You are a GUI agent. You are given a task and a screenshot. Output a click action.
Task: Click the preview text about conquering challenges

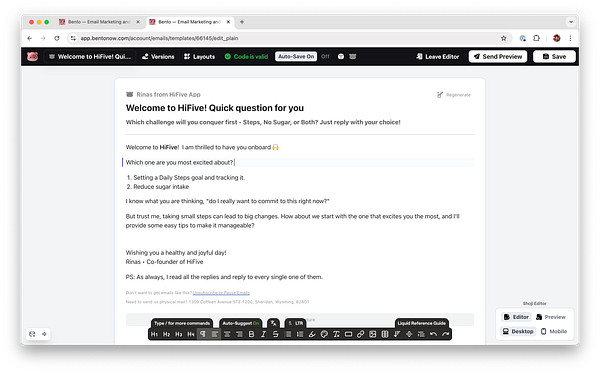[x=263, y=122]
